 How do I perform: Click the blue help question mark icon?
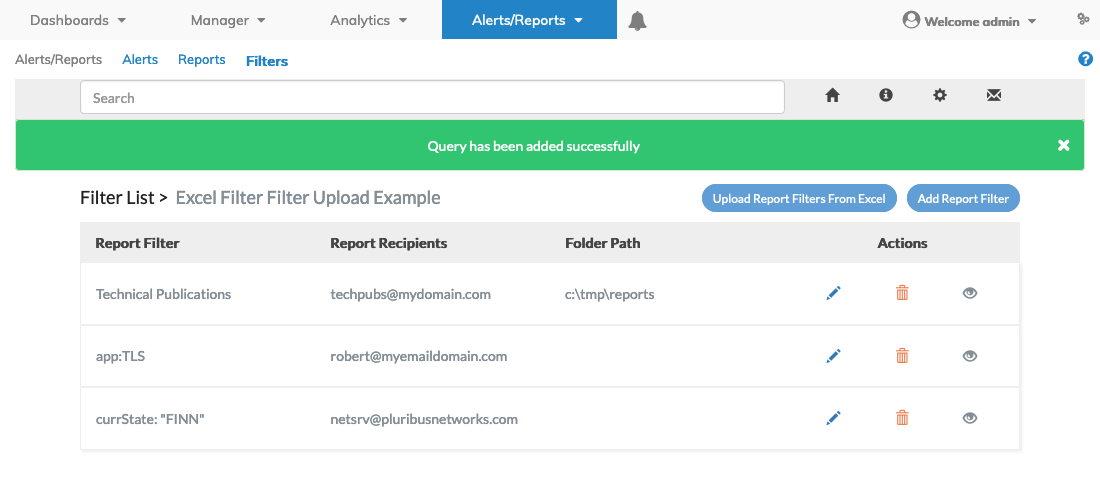click(x=1085, y=59)
